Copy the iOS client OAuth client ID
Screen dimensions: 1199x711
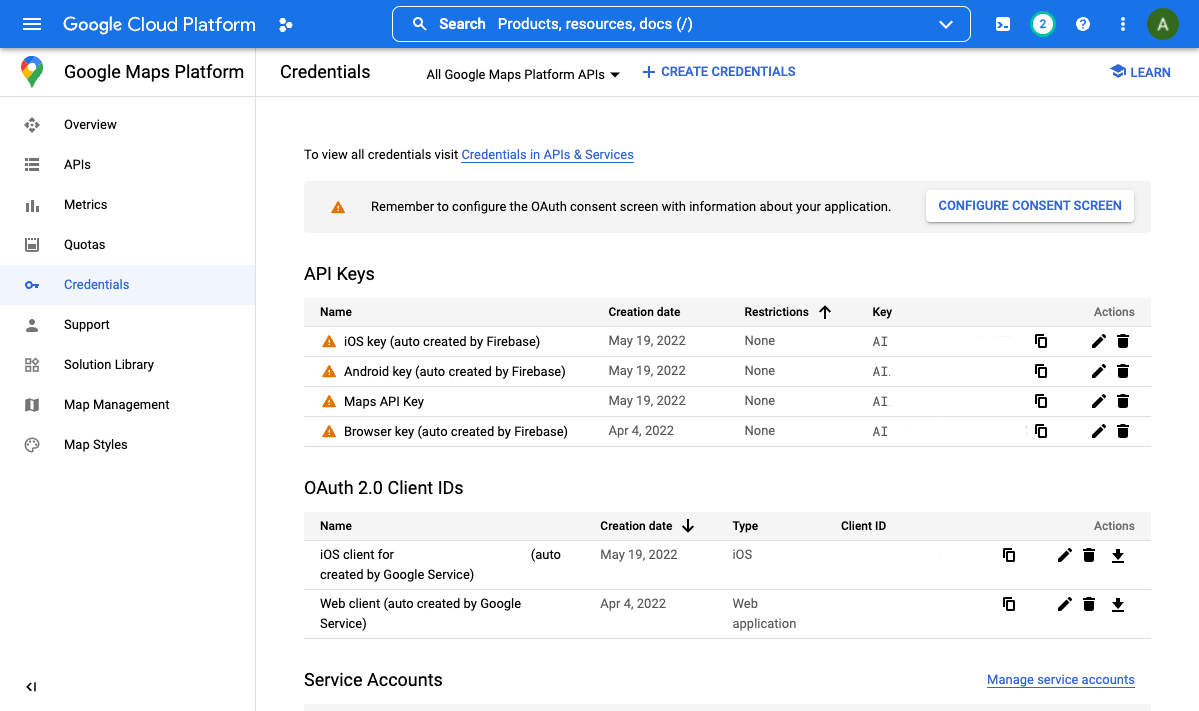pos(1009,555)
